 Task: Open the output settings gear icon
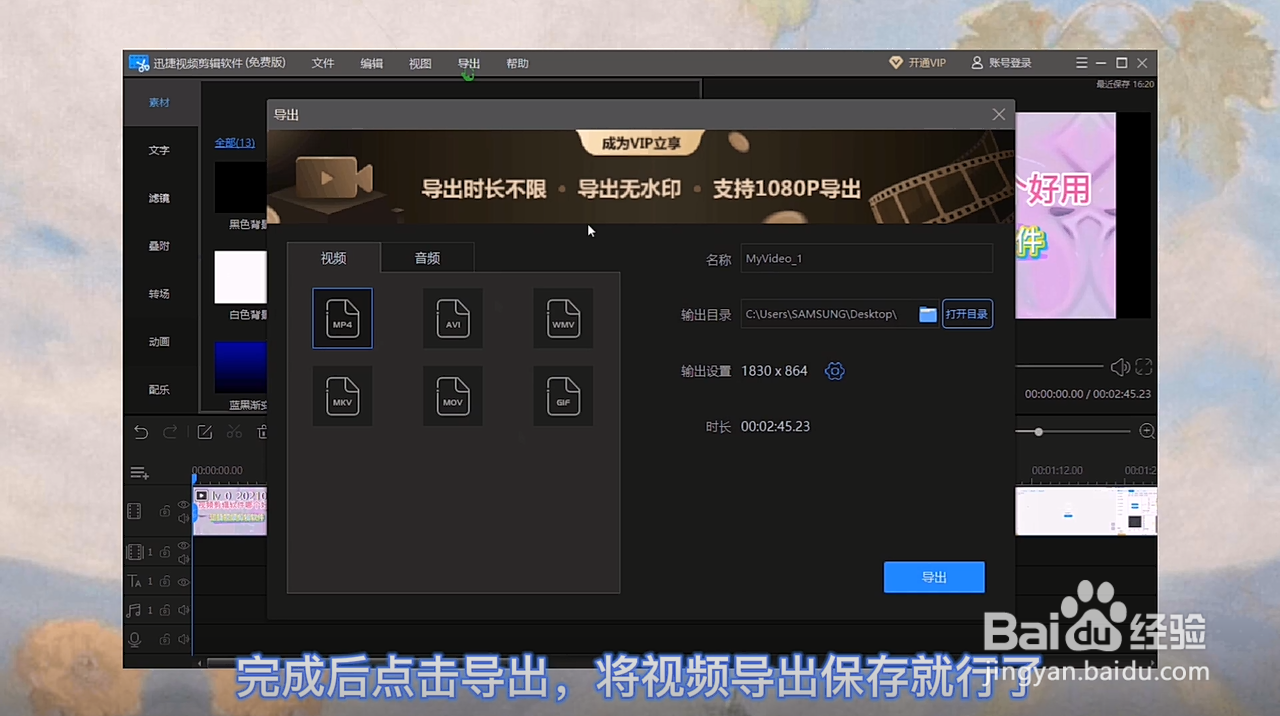[x=834, y=371]
